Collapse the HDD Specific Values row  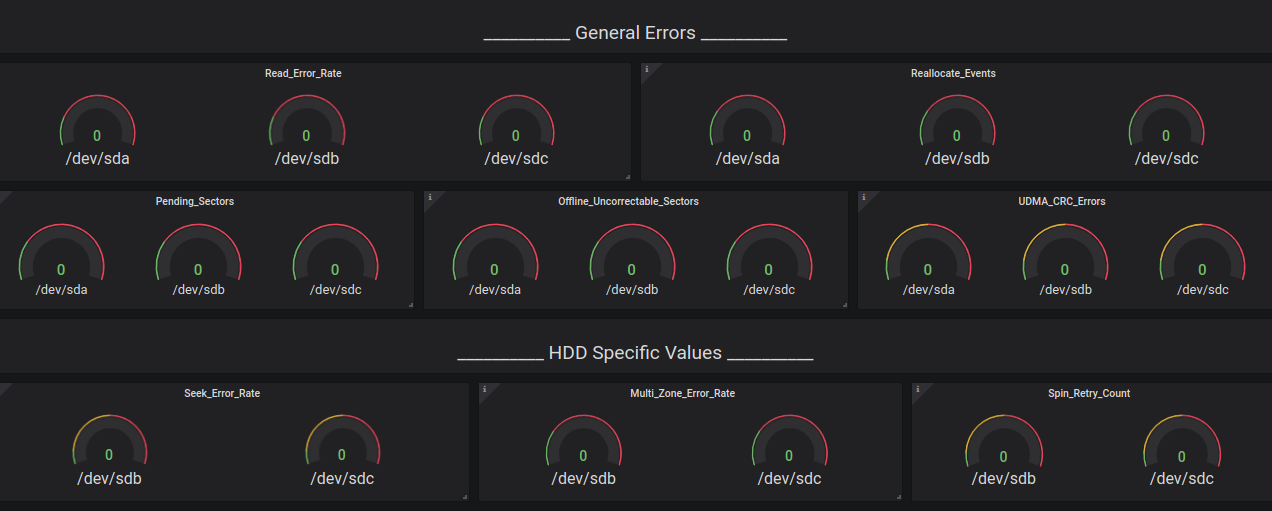[x=635, y=353]
